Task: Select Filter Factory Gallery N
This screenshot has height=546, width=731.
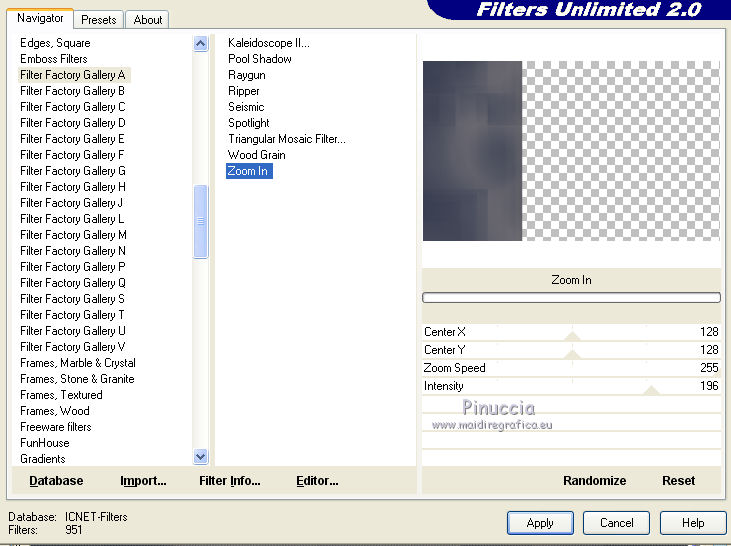Action: 72,251
